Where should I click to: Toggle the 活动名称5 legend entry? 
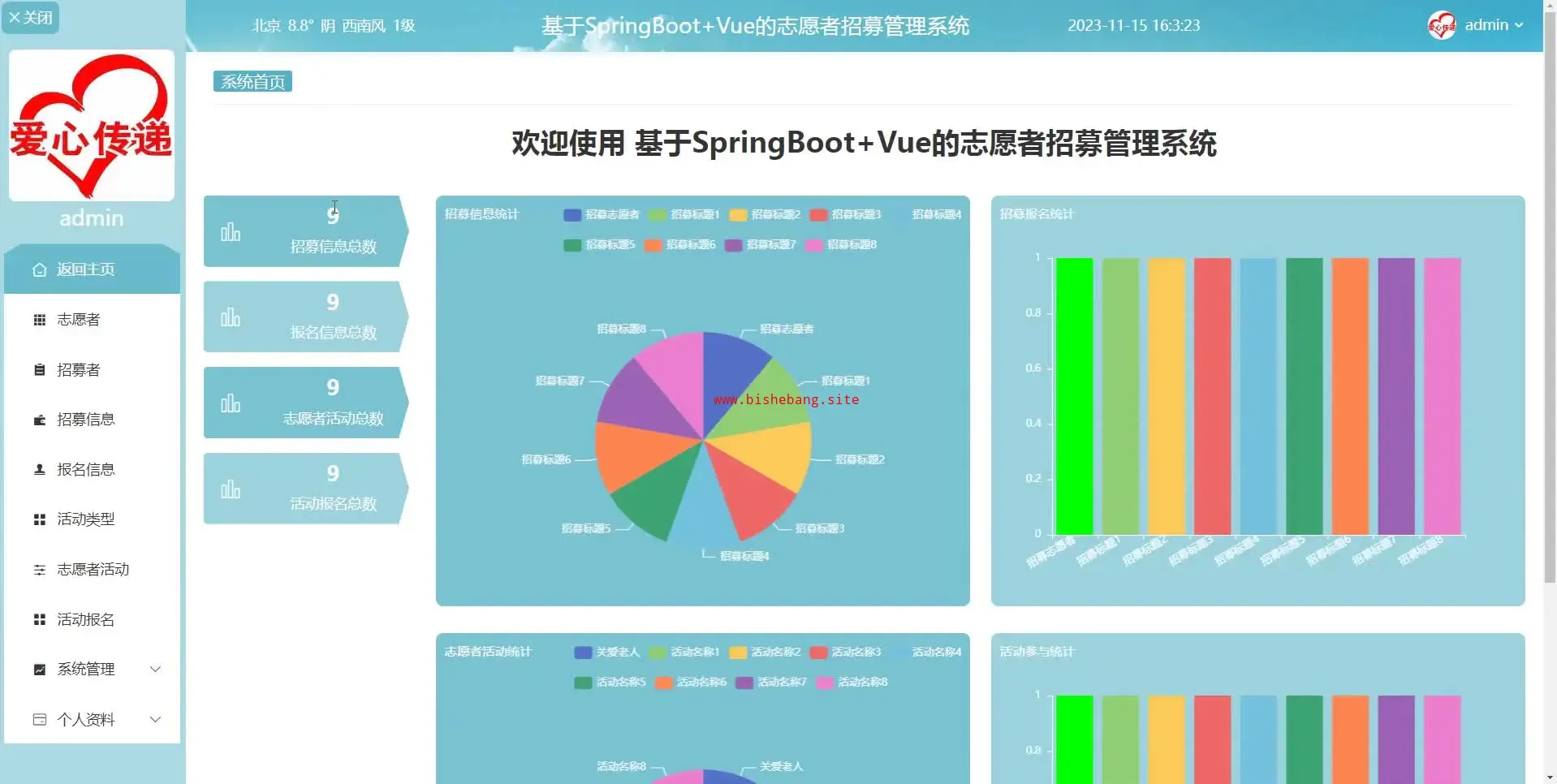(610, 683)
